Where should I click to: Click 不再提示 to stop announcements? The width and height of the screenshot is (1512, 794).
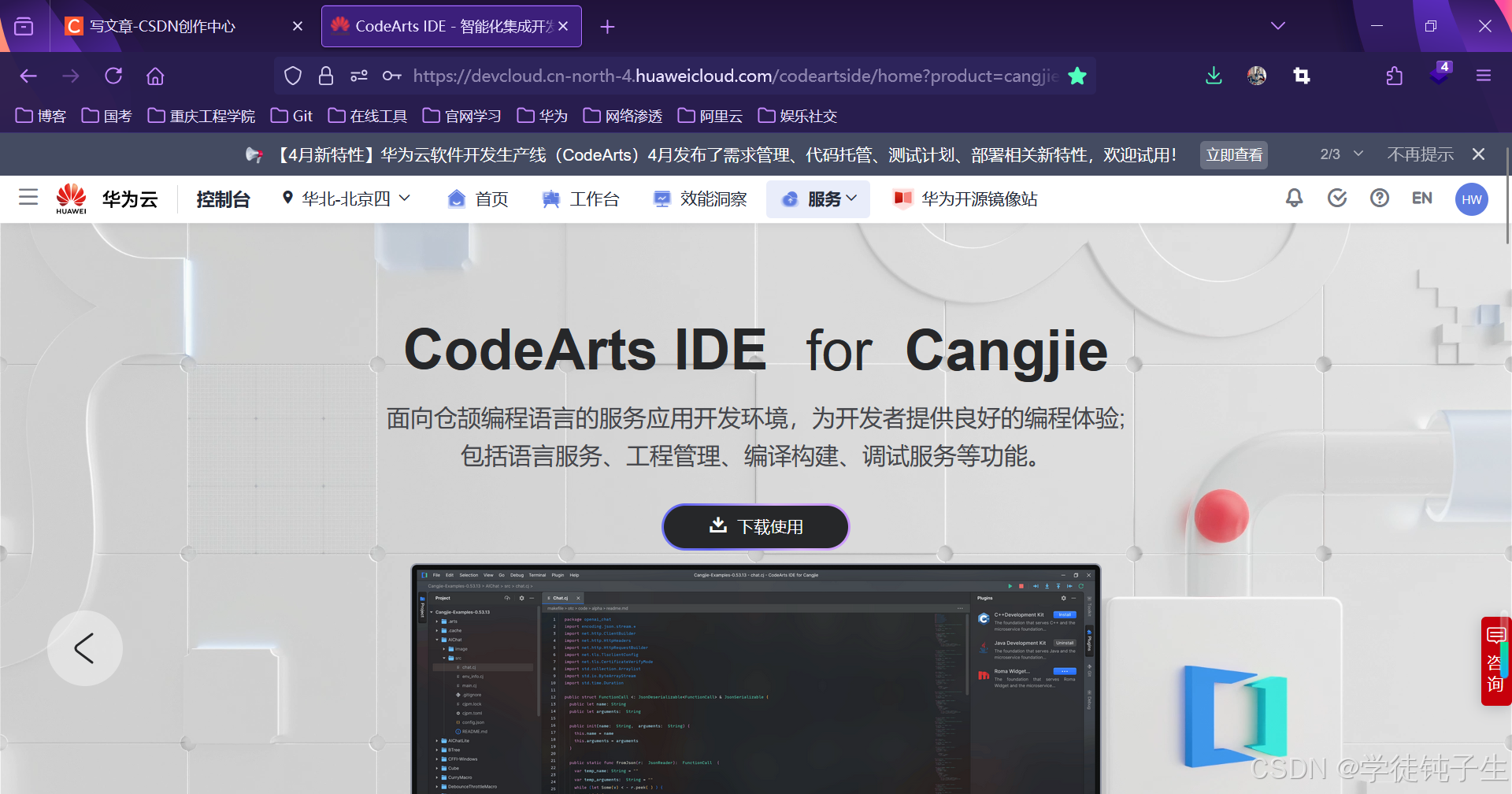1420,154
